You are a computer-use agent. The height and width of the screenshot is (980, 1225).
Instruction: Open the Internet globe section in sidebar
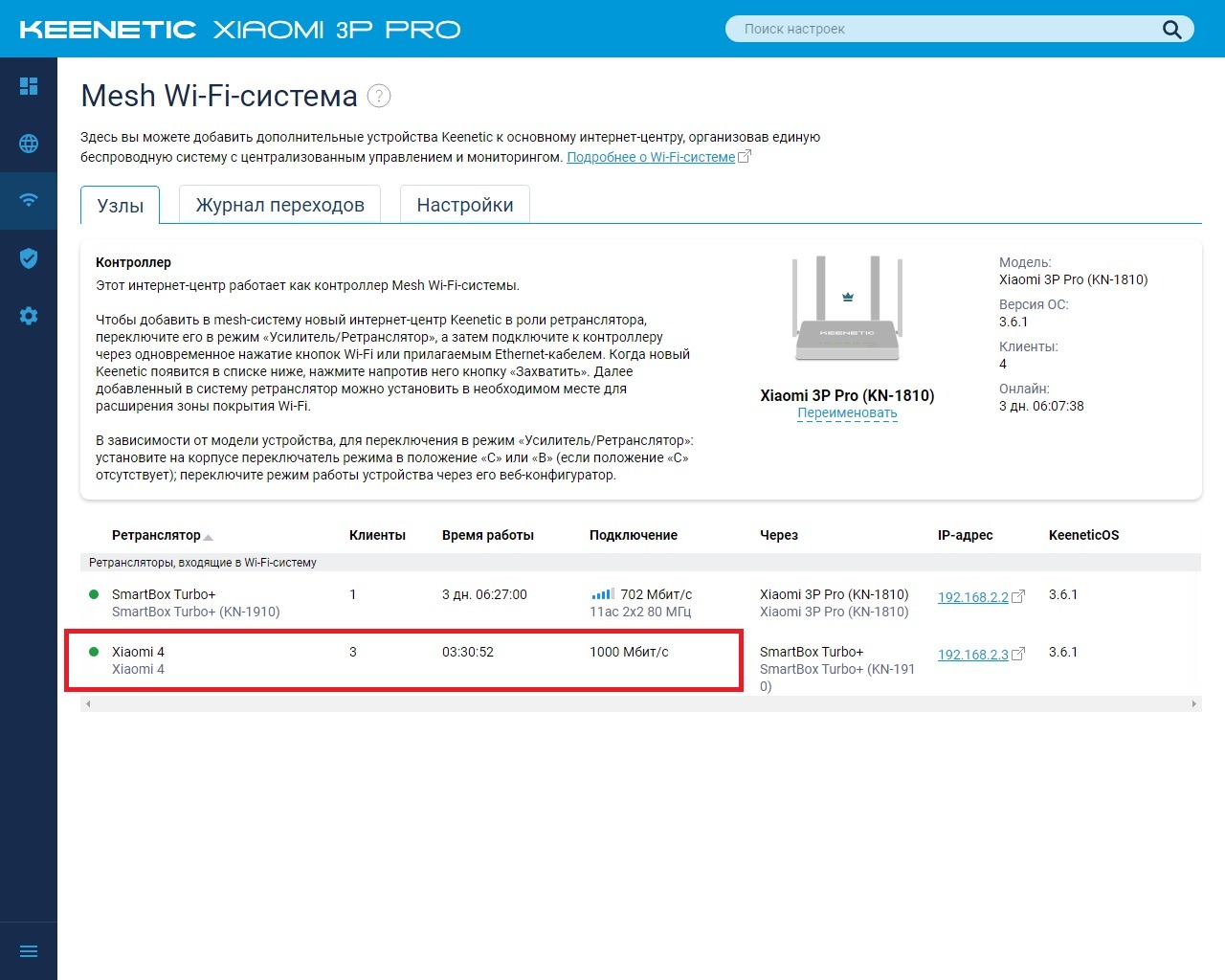click(29, 144)
